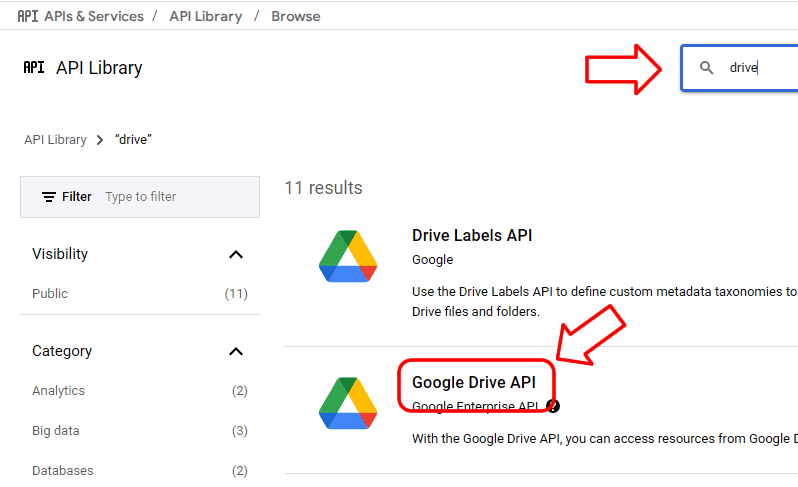Click the Visibility section heading
This screenshot has height=487, width=798.
point(60,254)
